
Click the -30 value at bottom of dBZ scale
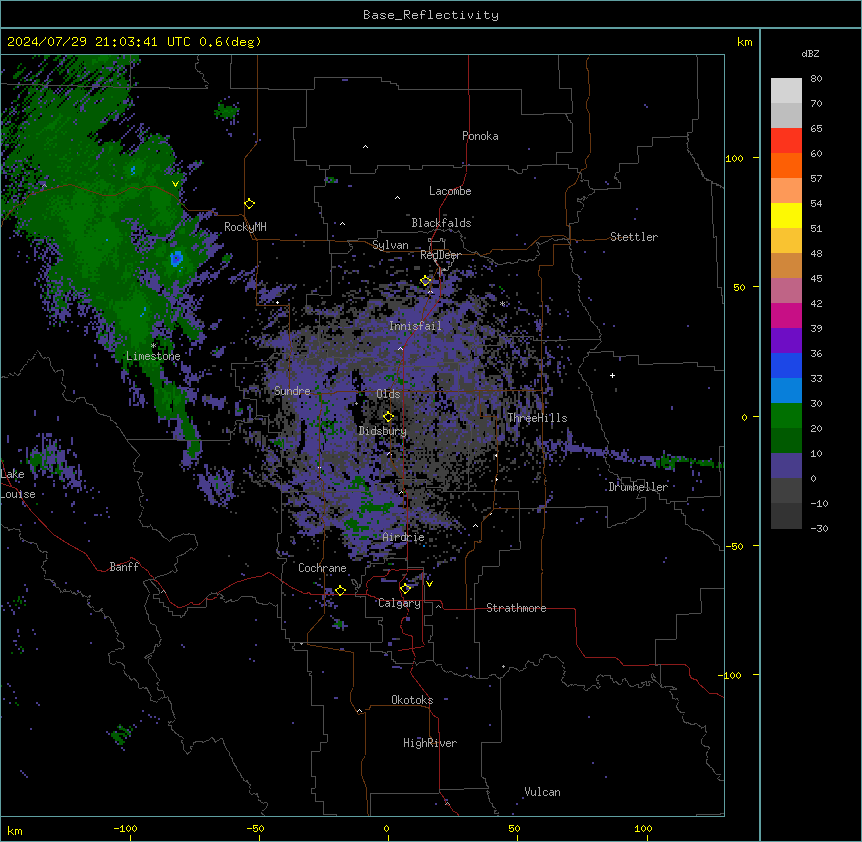819,528
